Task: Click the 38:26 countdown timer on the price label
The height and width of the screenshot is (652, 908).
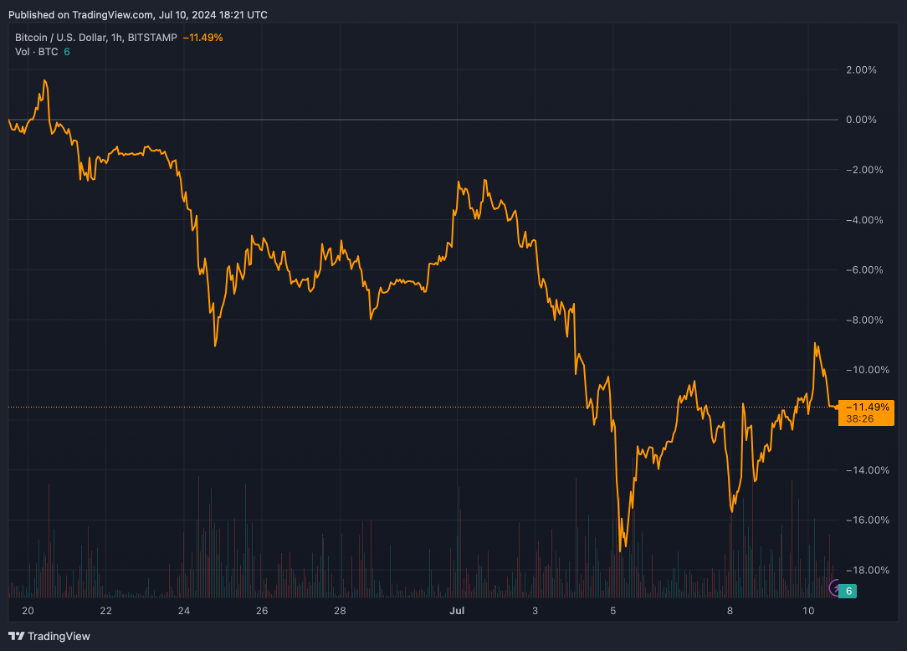Action: [859, 419]
